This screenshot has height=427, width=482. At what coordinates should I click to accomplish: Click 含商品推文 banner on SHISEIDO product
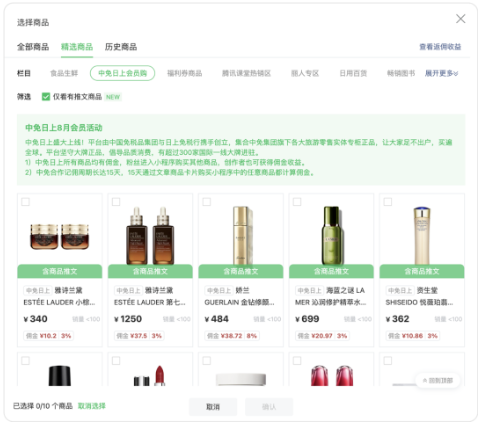pos(422,271)
